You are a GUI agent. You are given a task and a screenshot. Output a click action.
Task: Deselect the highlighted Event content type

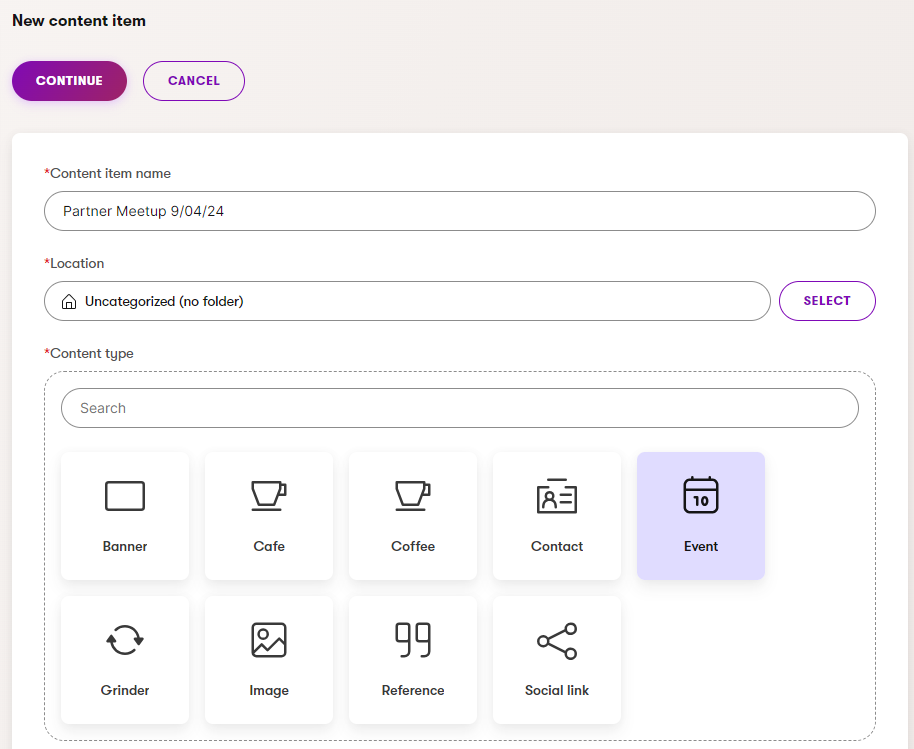pos(700,515)
